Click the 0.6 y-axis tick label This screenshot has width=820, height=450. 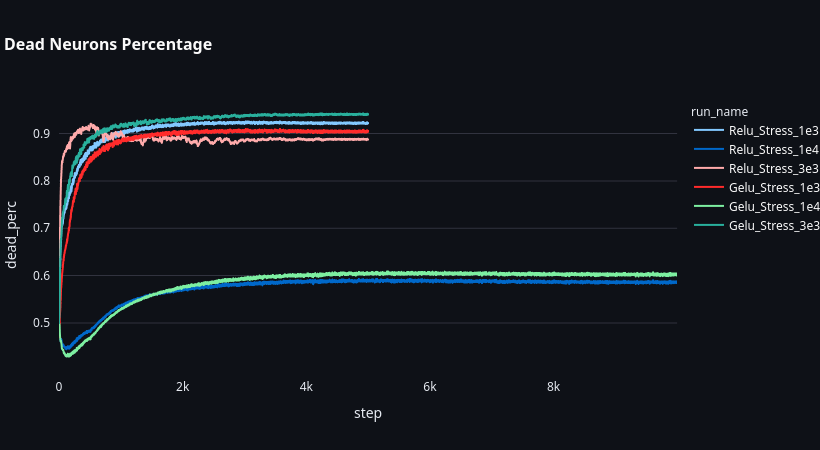pyautogui.click(x=42, y=275)
